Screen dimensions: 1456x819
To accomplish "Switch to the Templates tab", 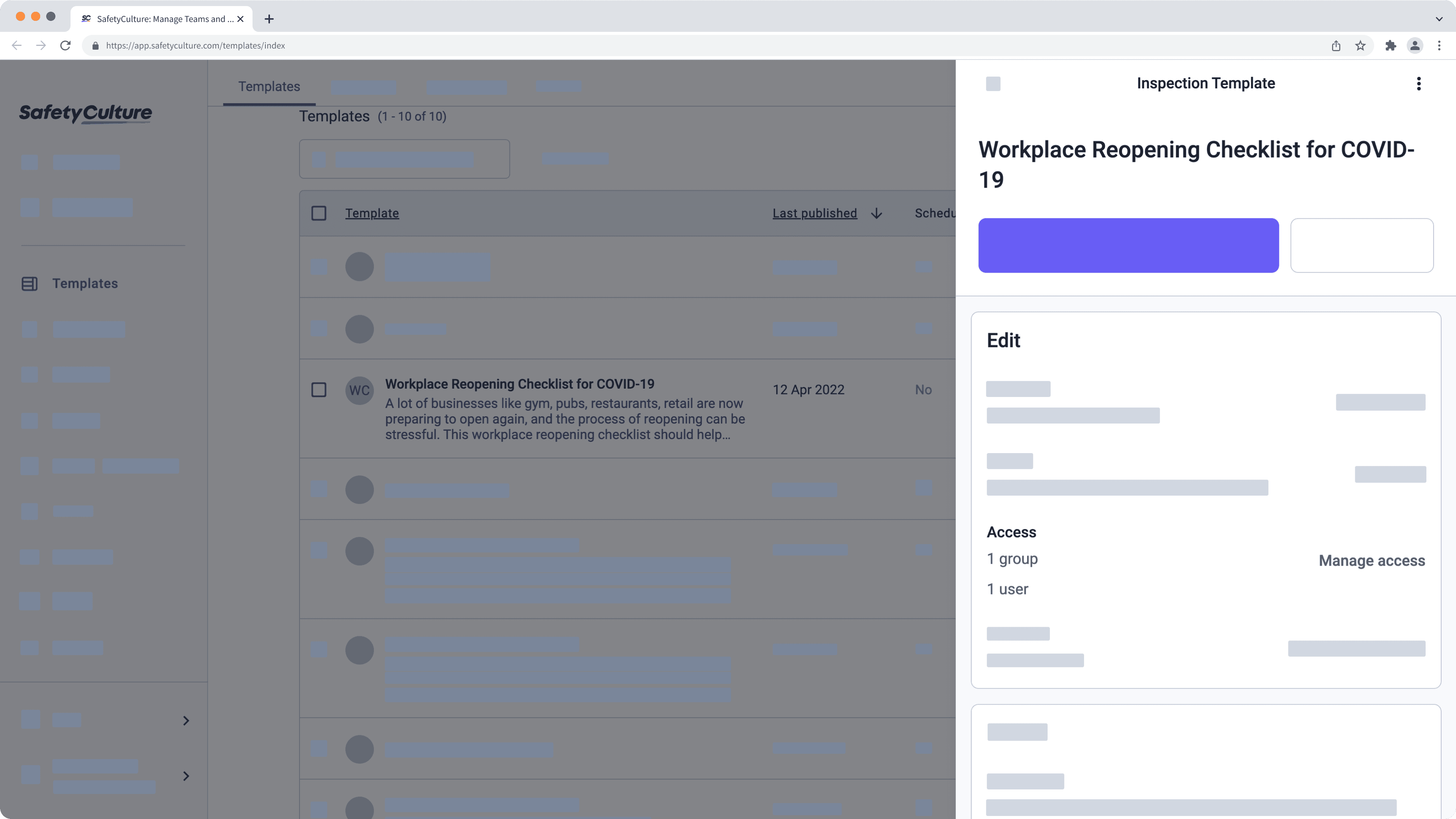I will 269,86.
